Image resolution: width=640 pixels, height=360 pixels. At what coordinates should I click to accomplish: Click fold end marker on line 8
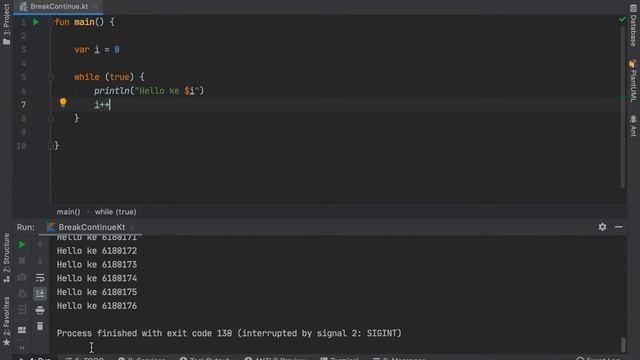pyautogui.click(x=51, y=118)
